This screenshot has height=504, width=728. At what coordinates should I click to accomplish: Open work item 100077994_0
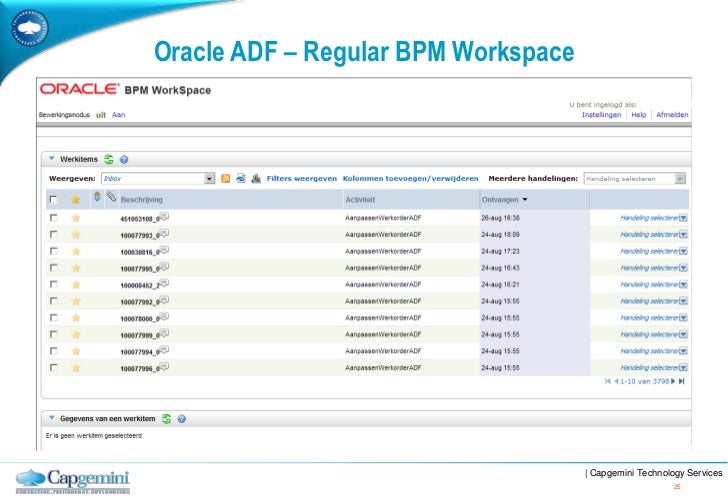click(x=140, y=353)
